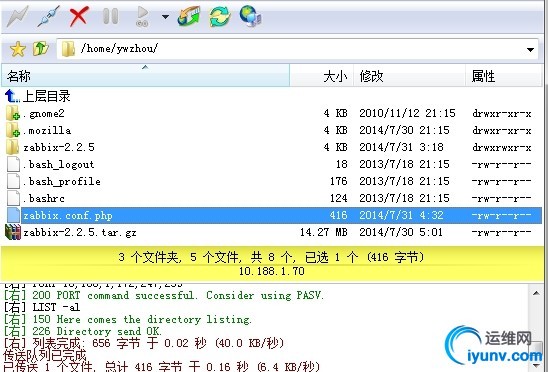The width and height of the screenshot is (548, 372).
Task: Click the 14.27 MB size cell
Action: [x=324, y=232]
